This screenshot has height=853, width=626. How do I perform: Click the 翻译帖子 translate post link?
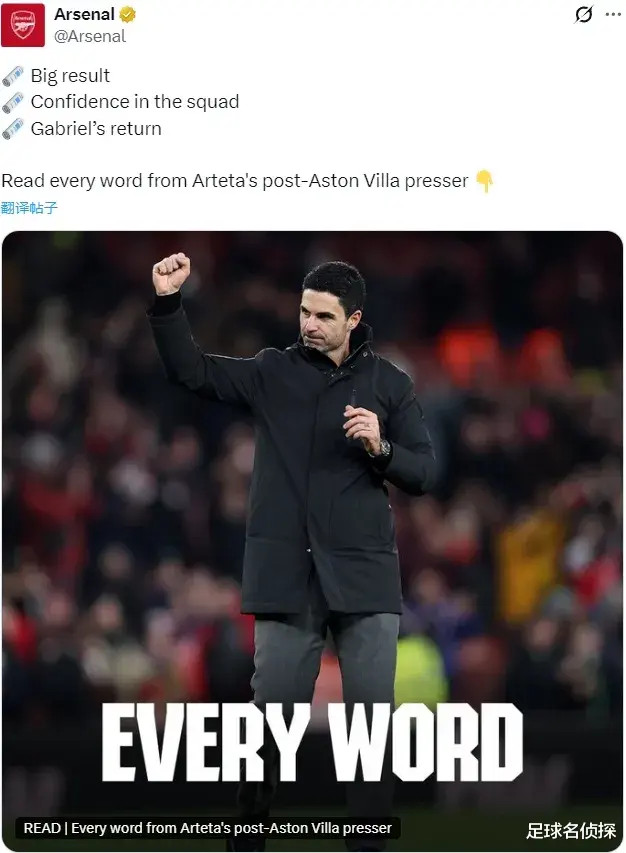29,208
